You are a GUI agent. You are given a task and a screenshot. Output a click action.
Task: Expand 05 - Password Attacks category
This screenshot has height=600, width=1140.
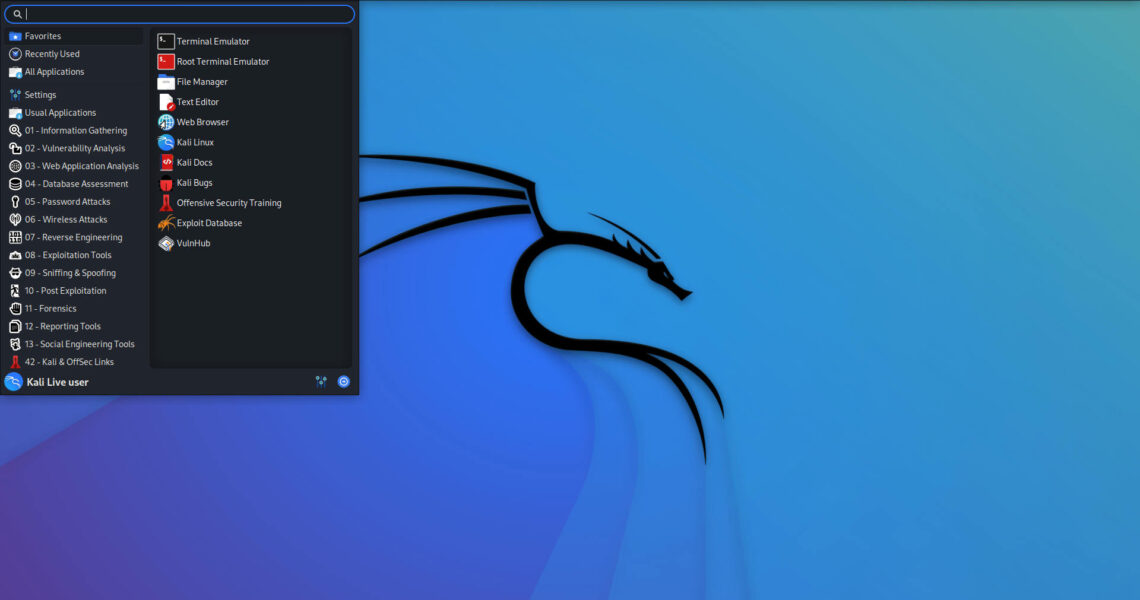67,202
